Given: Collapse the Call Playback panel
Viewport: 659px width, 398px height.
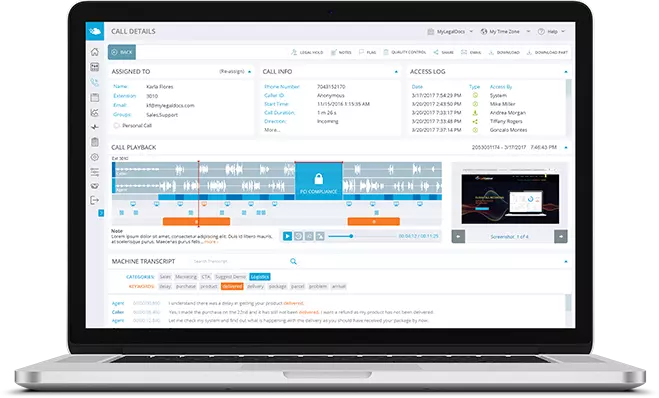Looking at the screenshot, I should 566,148.
